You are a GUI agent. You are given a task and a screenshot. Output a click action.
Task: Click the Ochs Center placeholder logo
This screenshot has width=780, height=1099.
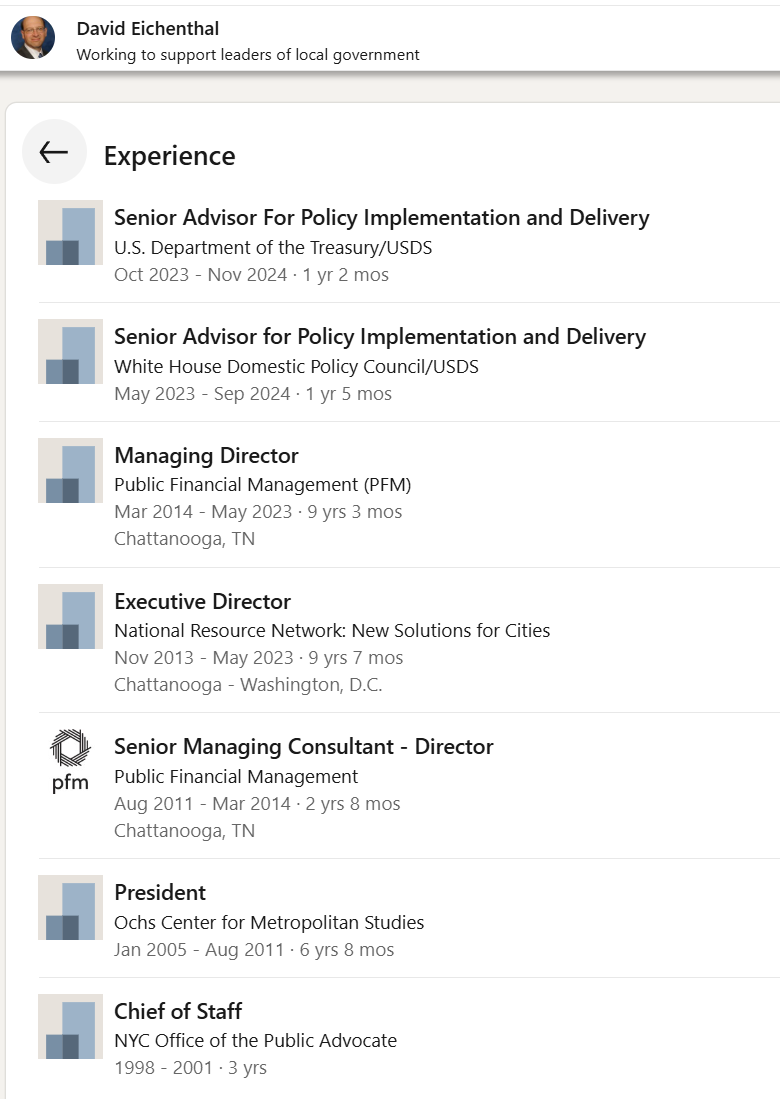(70, 908)
